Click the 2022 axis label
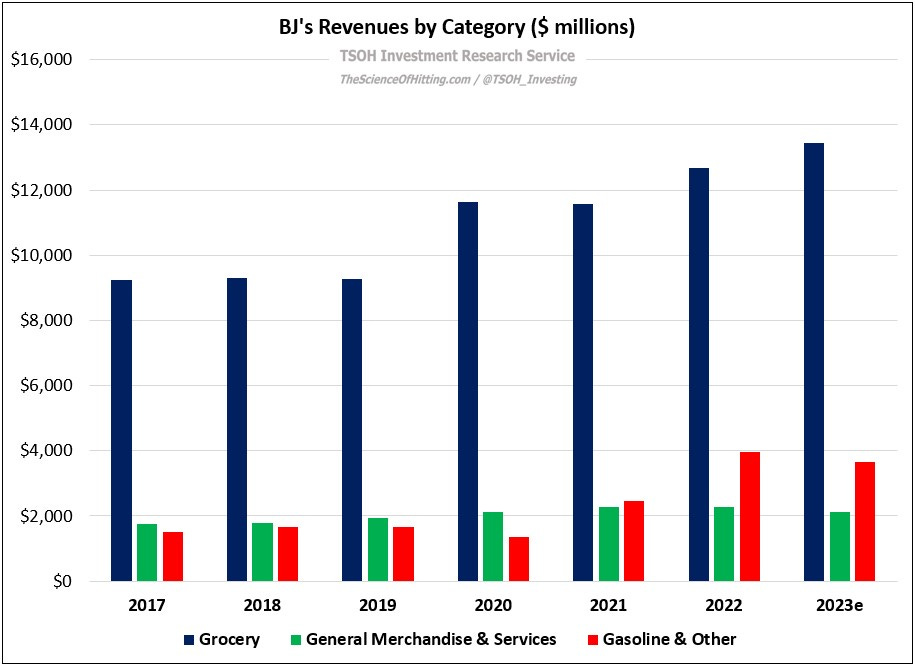 pos(724,605)
